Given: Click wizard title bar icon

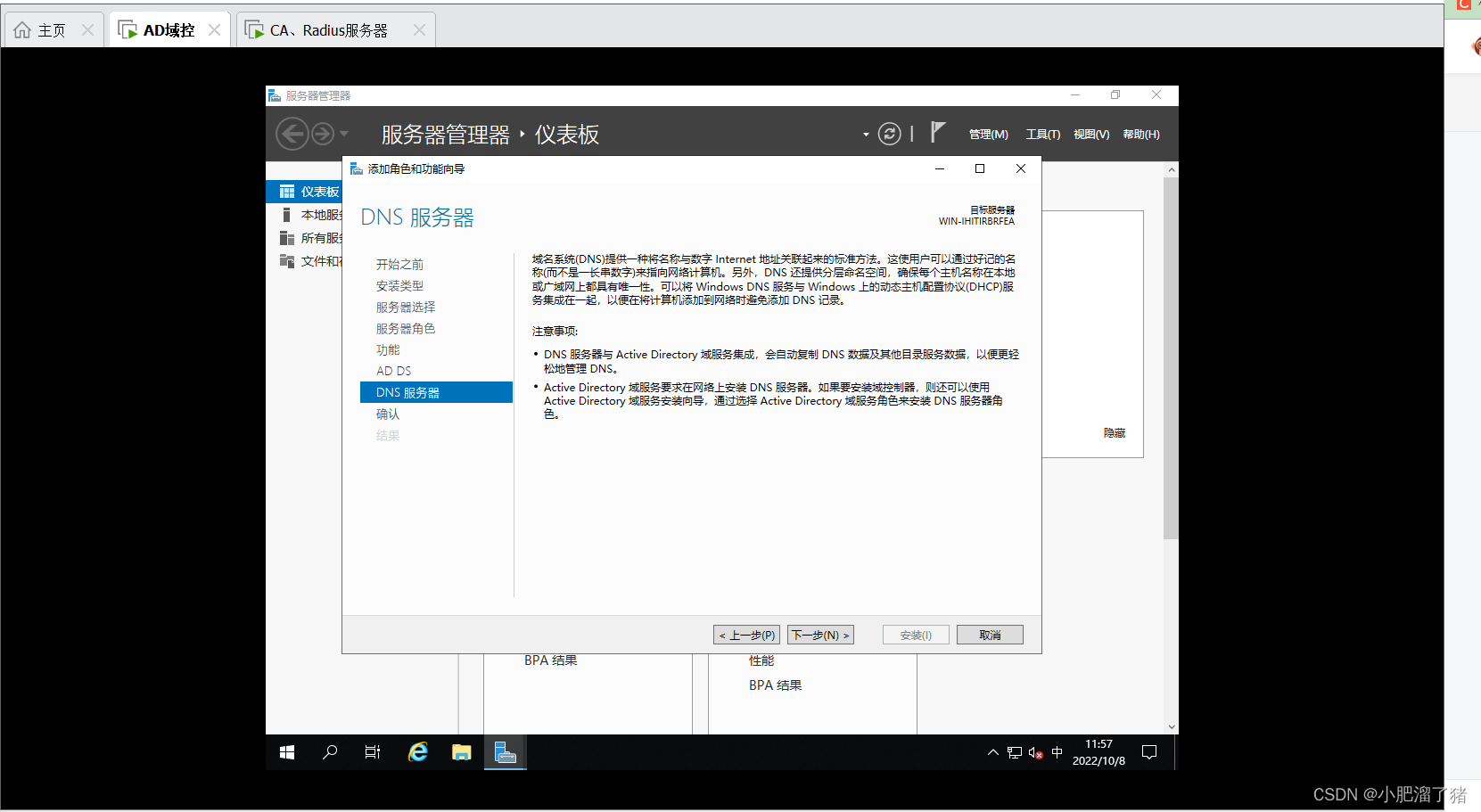Looking at the screenshot, I should coord(357,168).
